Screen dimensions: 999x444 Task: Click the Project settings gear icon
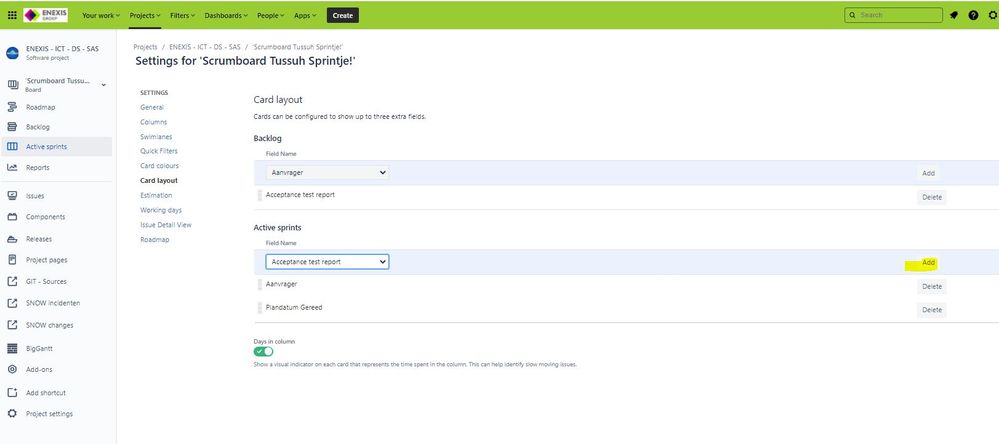coord(12,414)
